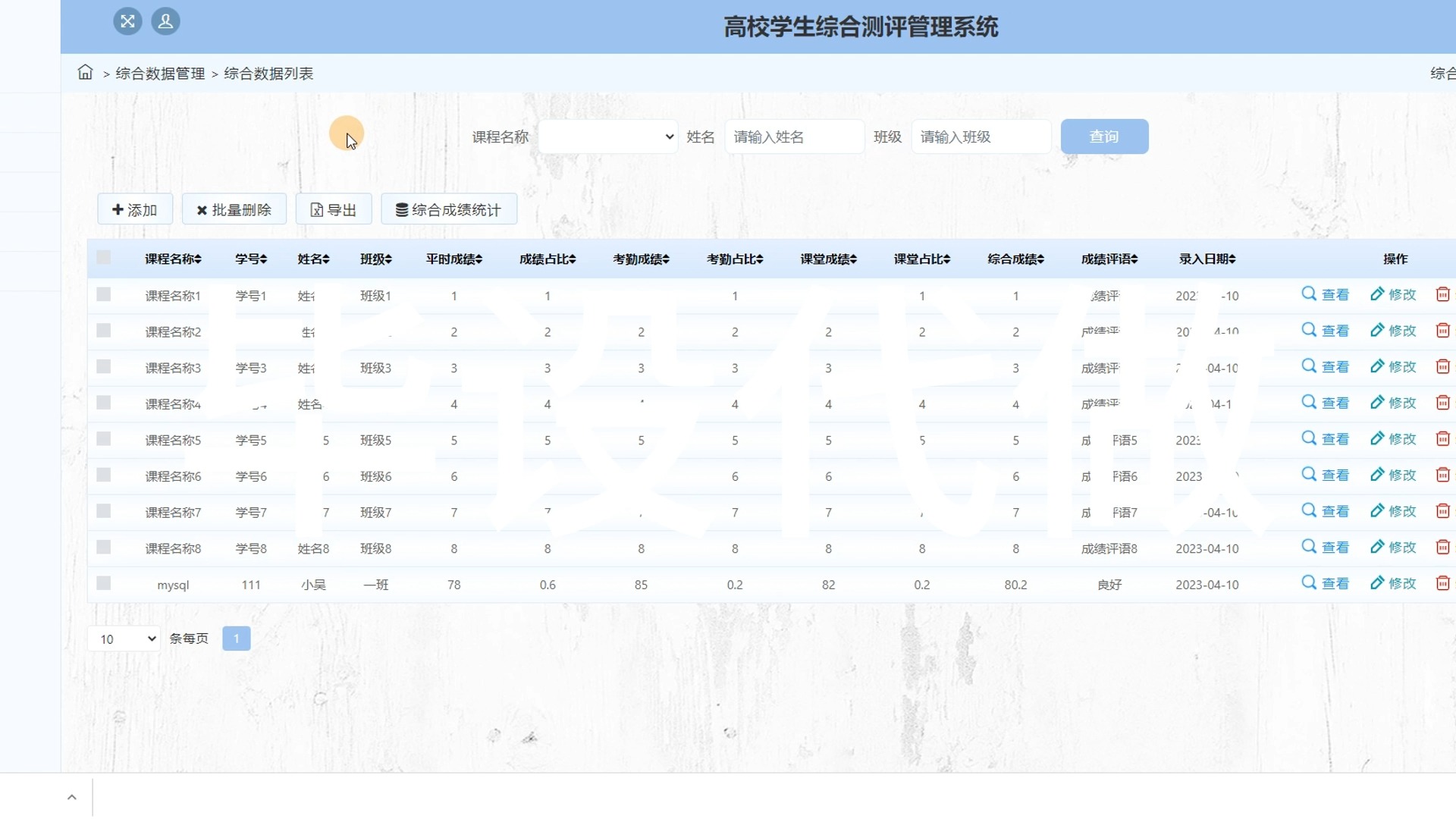View details (查看) of 课程名称1 row

point(1326,294)
